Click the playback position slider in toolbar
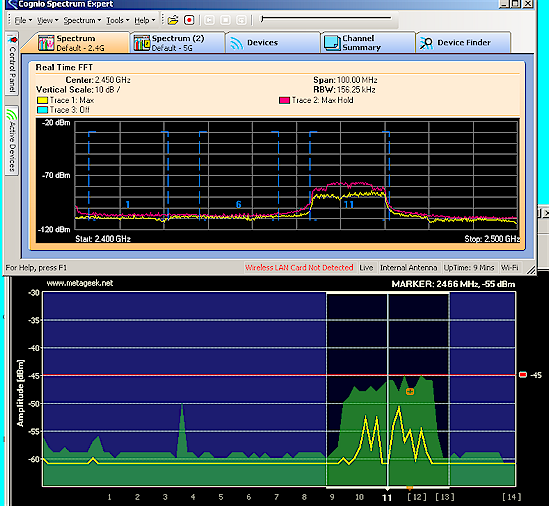Screen dimensions: 550x507 pyautogui.click(x=326, y=18)
